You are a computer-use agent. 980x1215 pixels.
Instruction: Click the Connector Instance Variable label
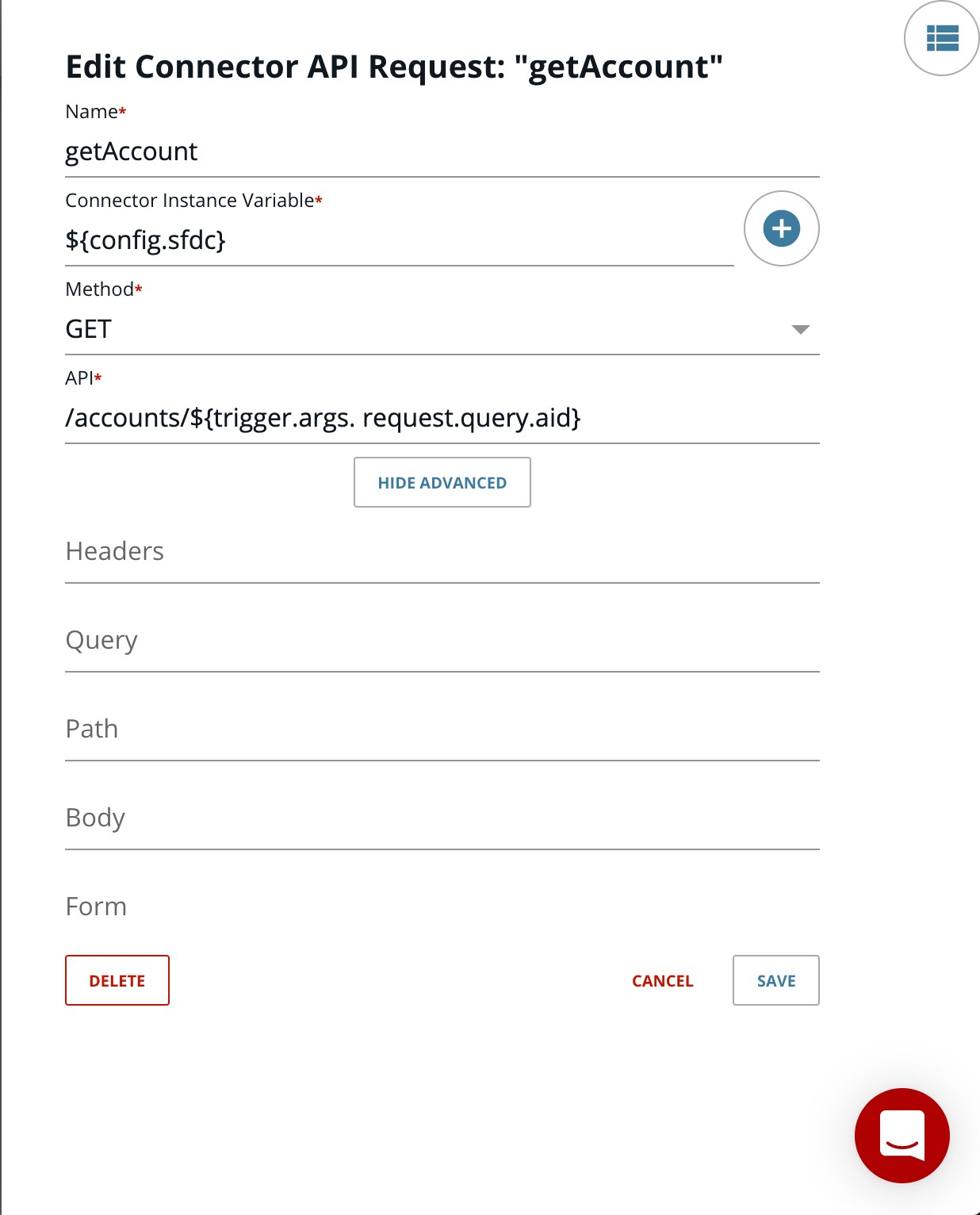click(193, 200)
